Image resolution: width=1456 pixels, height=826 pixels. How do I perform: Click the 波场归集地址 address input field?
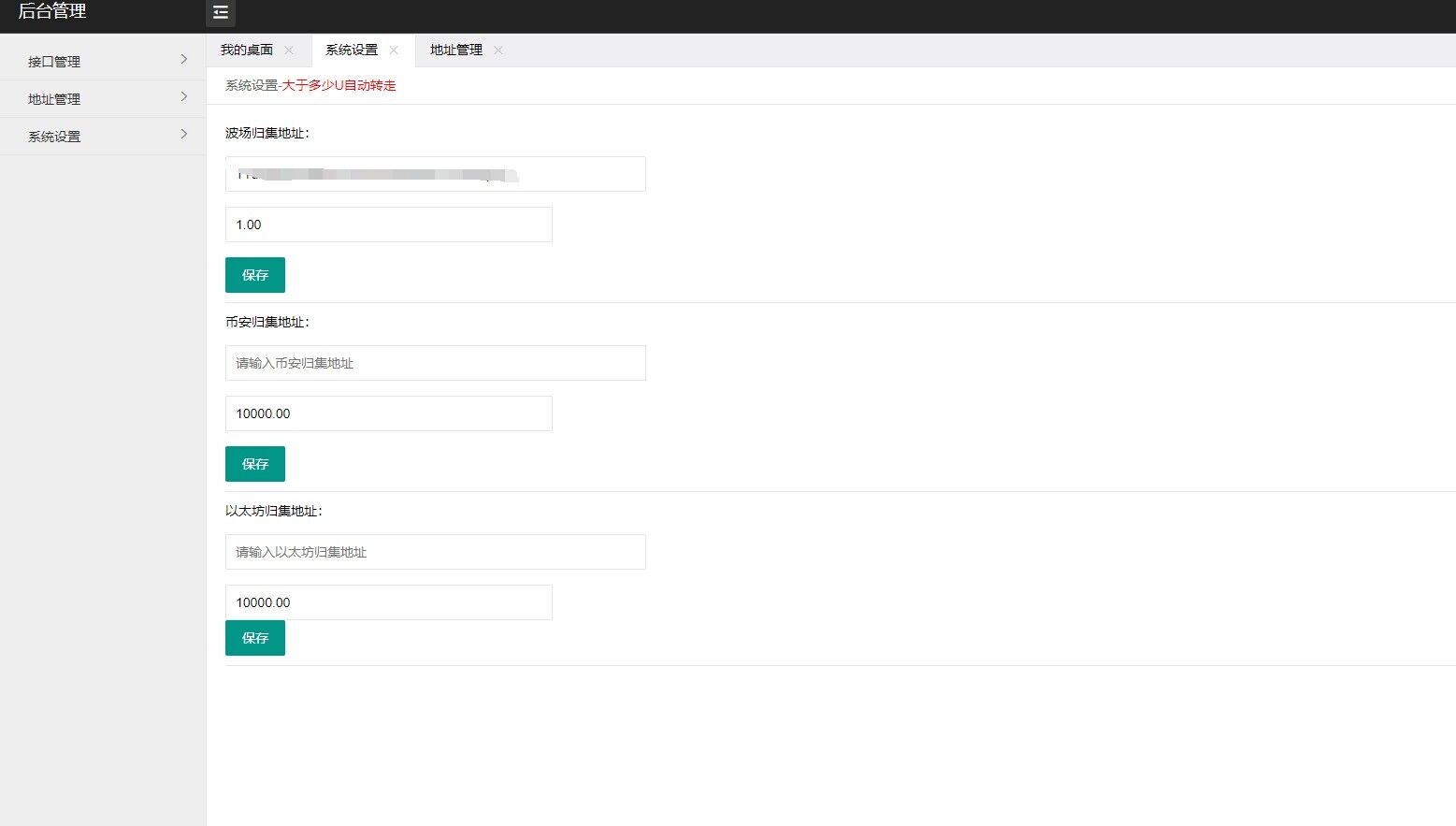click(x=435, y=174)
